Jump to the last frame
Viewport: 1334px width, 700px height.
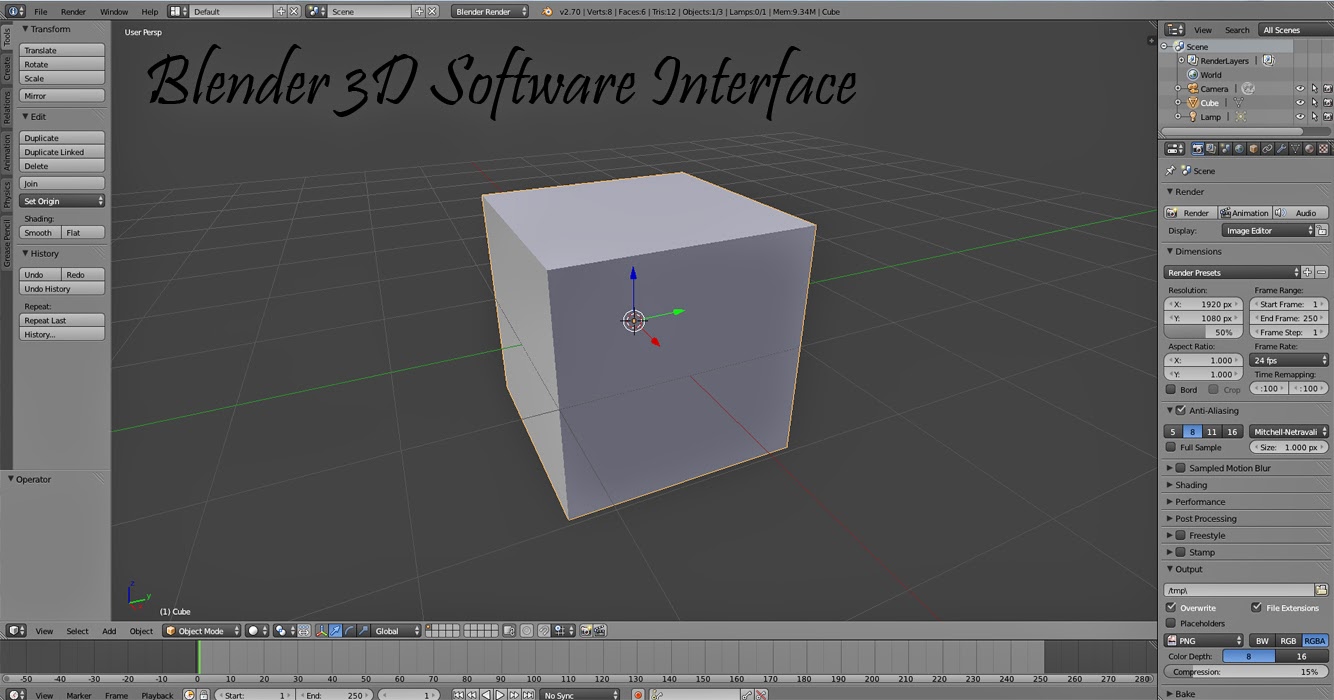pyautogui.click(x=528, y=695)
